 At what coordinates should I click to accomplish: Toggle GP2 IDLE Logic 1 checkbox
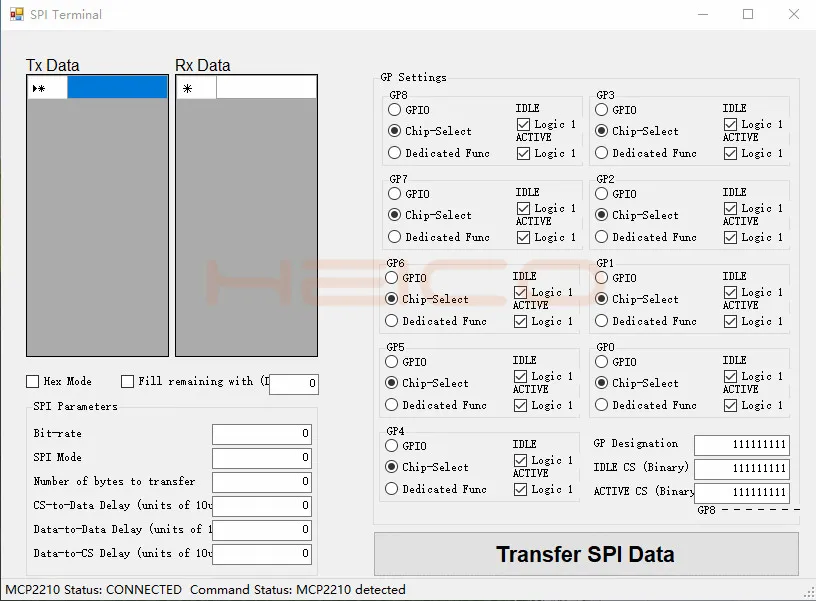pyautogui.click(x=730, y=208)
